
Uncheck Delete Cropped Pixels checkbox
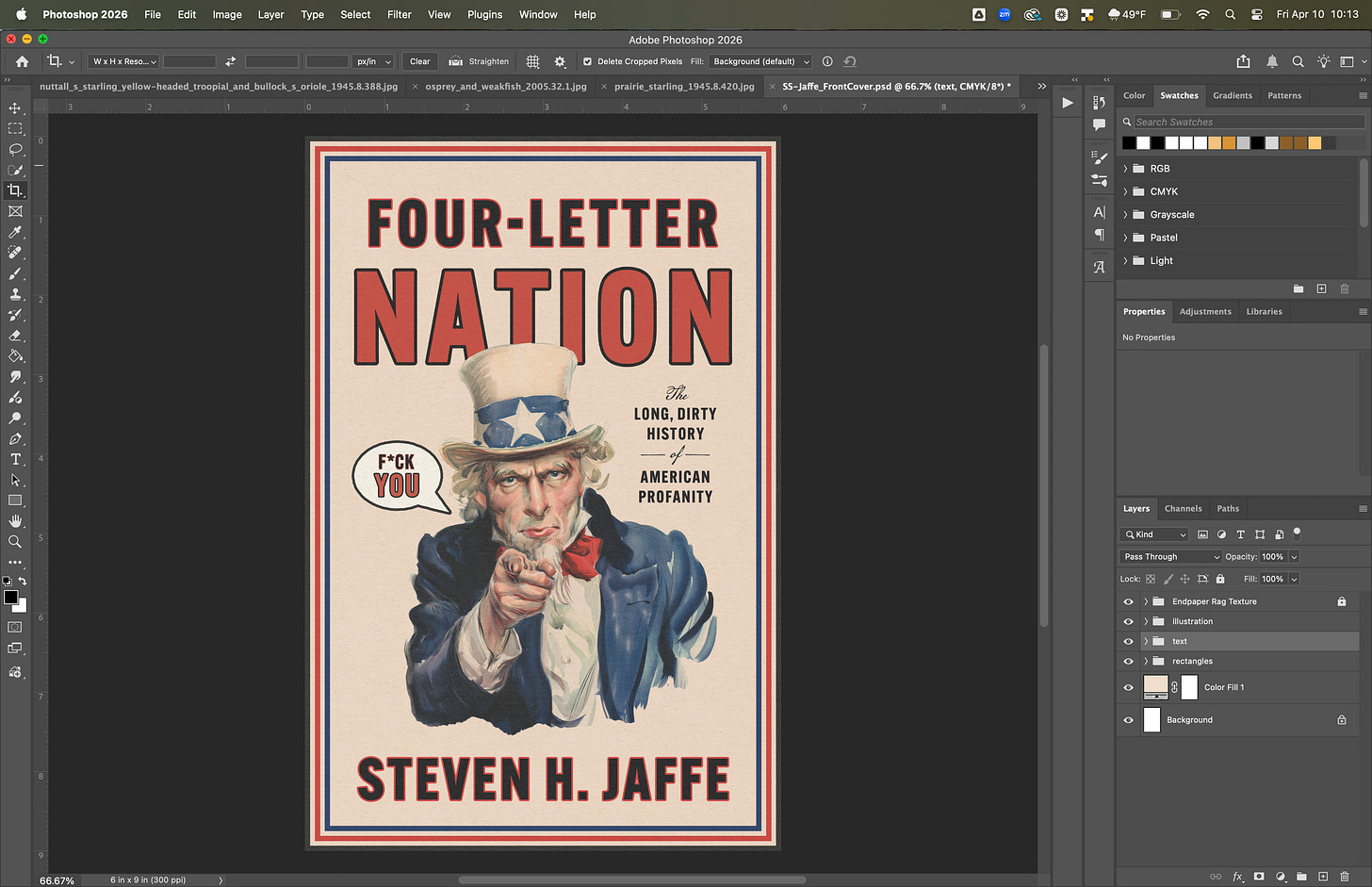(x=587, y=61)
